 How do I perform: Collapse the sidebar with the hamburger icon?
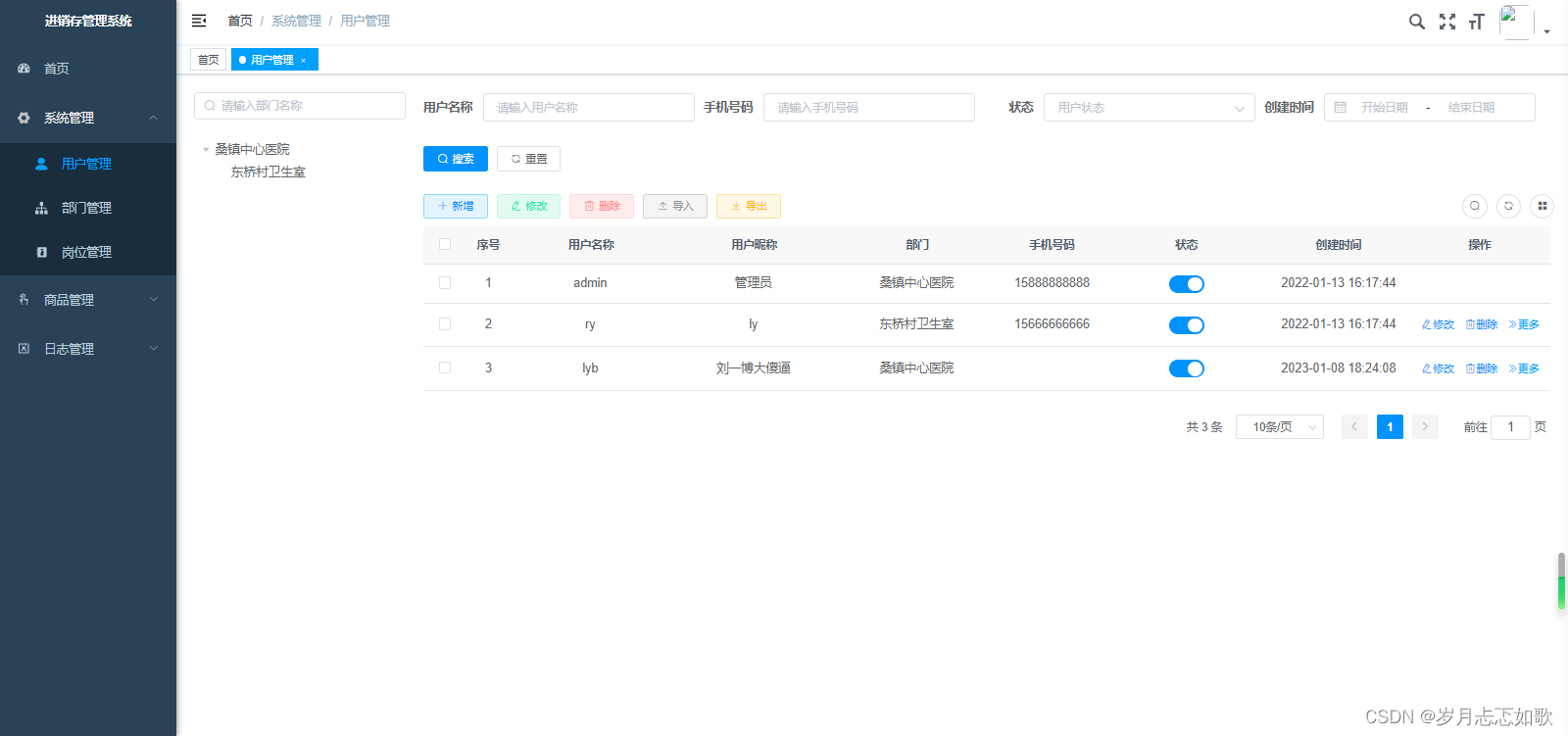[199, 21]
